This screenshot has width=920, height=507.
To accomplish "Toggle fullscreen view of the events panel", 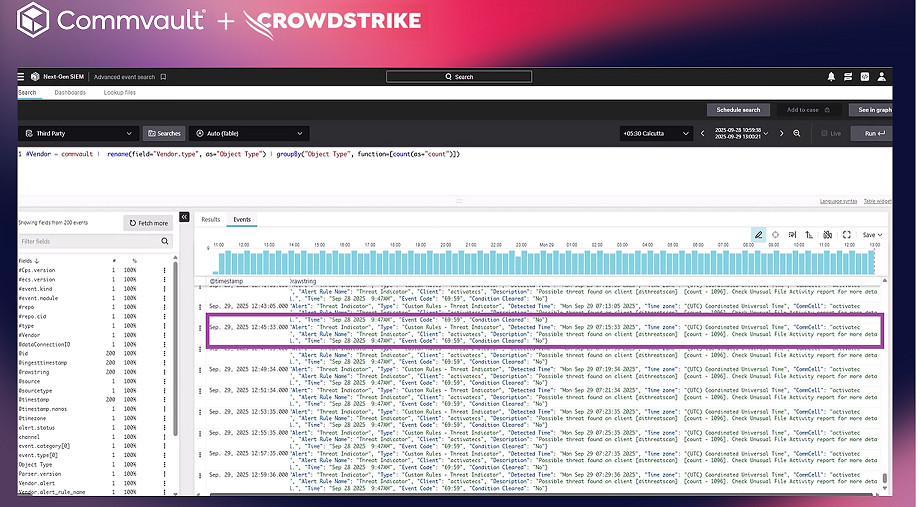I will 846,235.
